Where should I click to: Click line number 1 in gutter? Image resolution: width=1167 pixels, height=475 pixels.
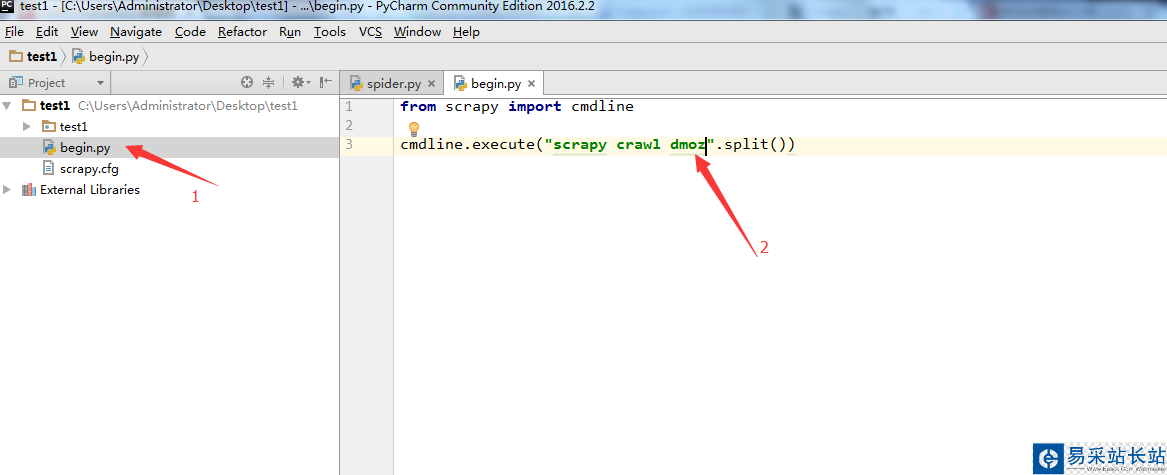(349, 106)
